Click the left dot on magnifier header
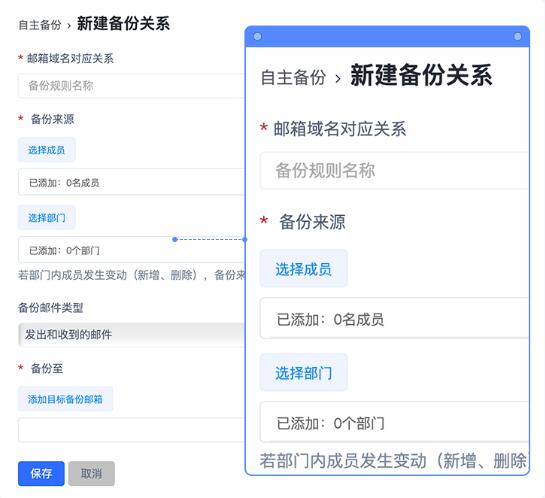This screenshot has height=498, width=545. [258, 36]
